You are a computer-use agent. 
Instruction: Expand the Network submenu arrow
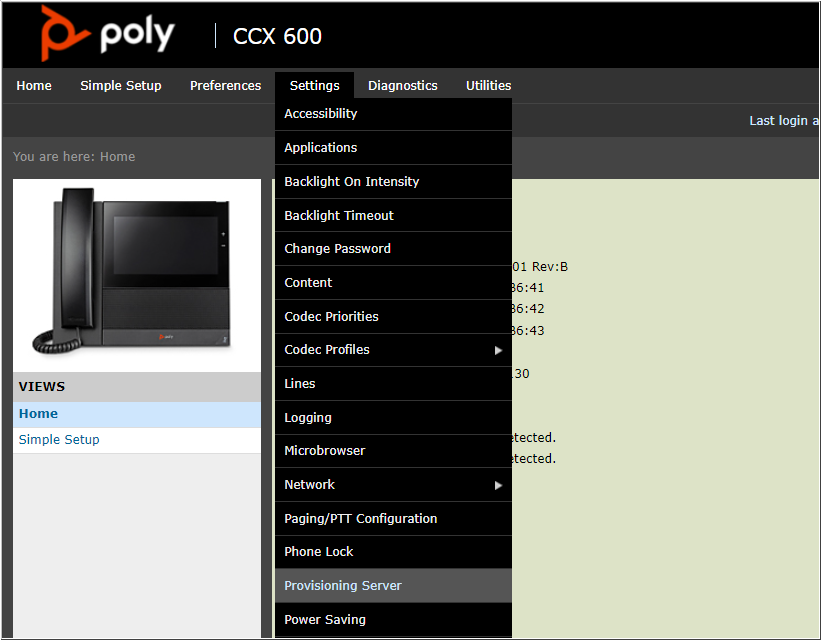point(498,485)
